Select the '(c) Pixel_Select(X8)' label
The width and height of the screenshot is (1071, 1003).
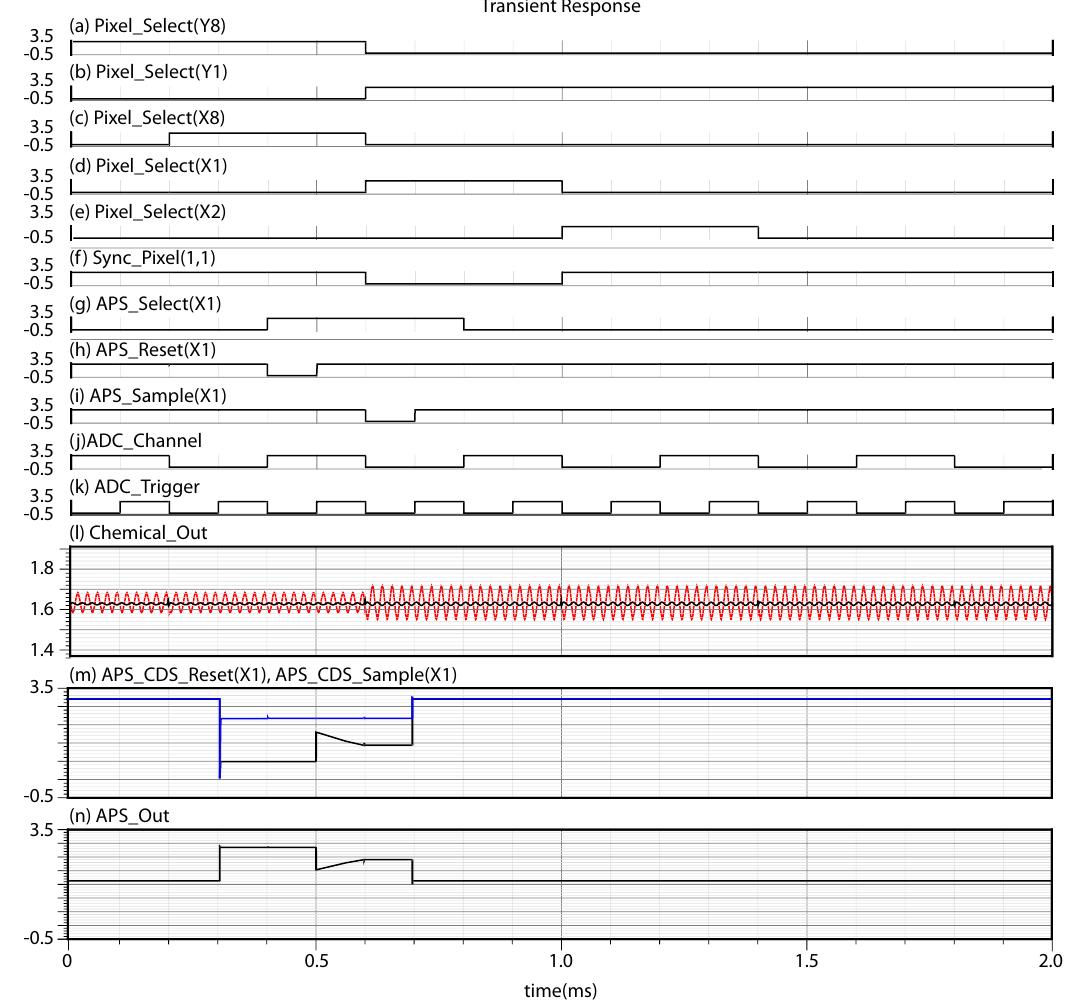[x=147, y=118]
